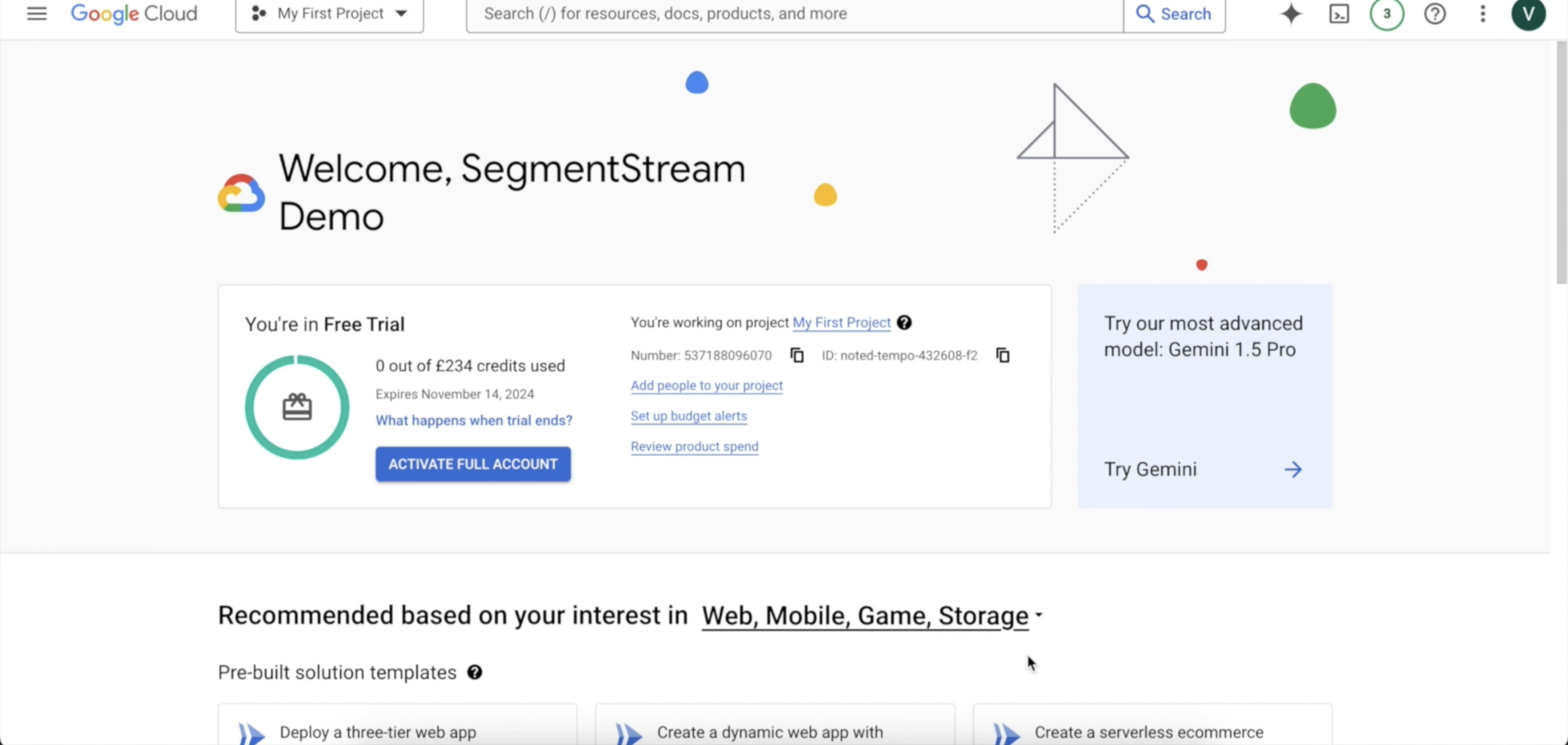The image size is (1568, 745).
Task: Click the Gemini sparkle icon
Action: (1290, 14)
